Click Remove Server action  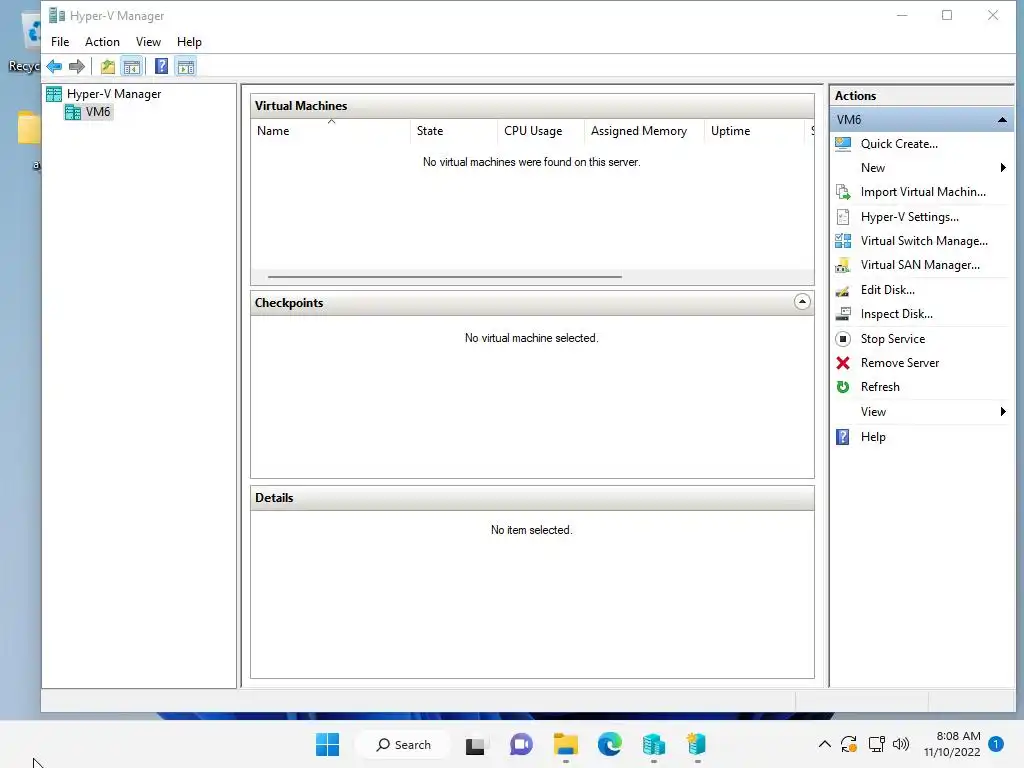[899, 363]
